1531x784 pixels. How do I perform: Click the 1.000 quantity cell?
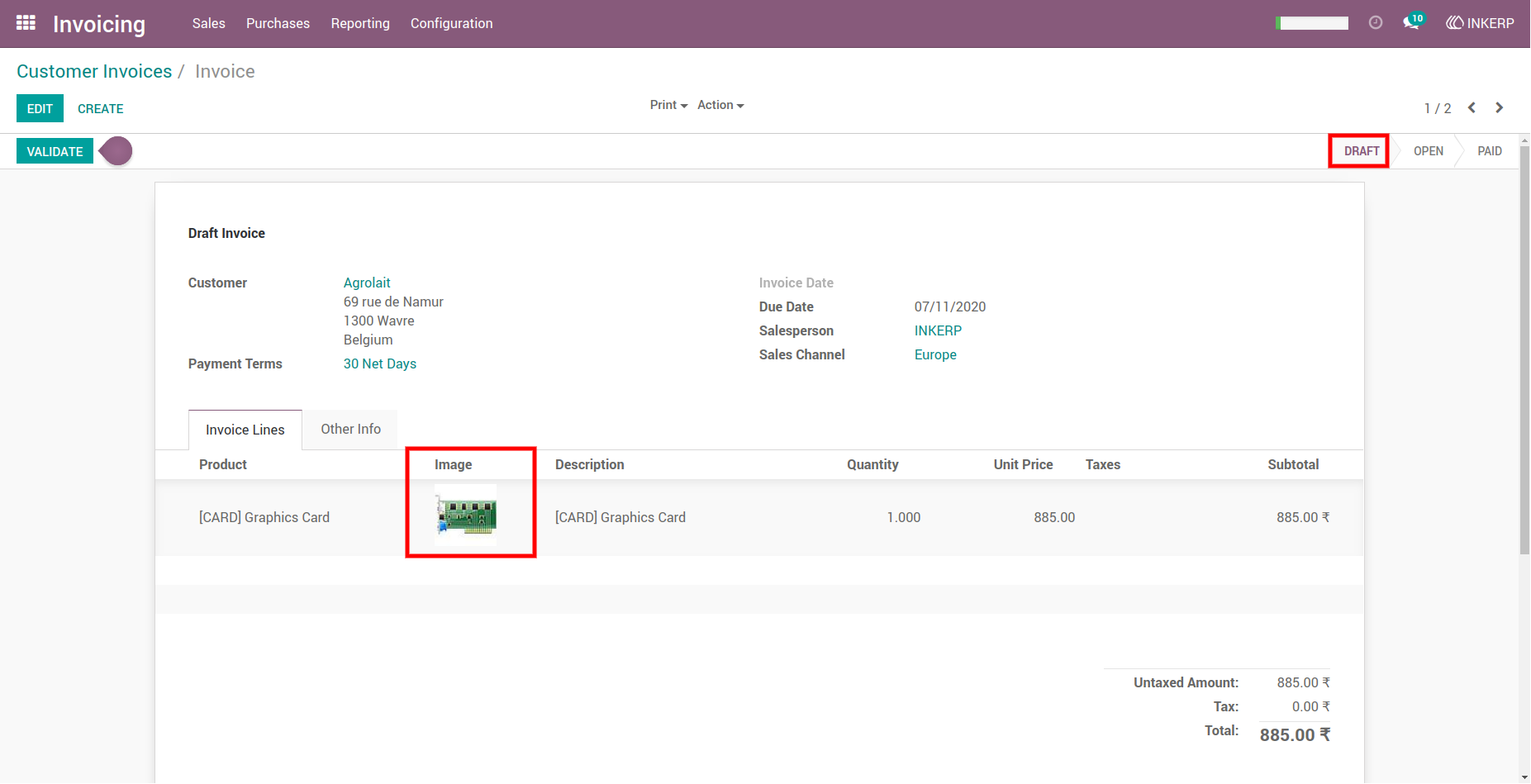coord(904,517)
